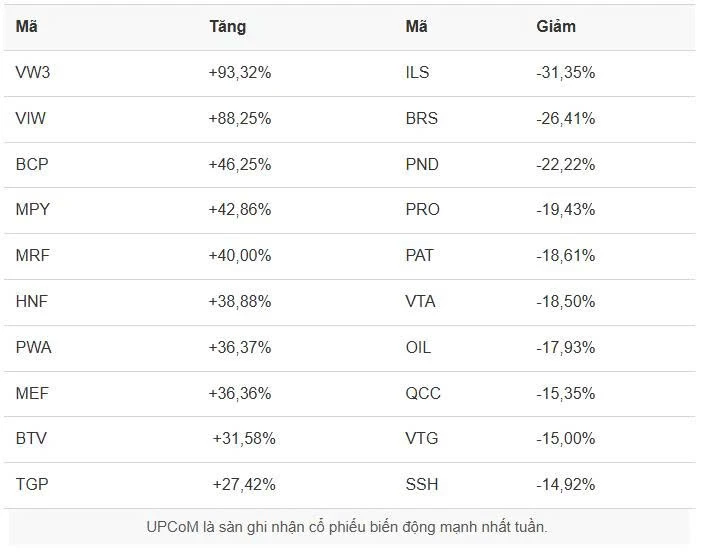The image size is (701, 553).
Task: Click the Tăng column header
Action: pyautogui.click(x=227, y=27)
